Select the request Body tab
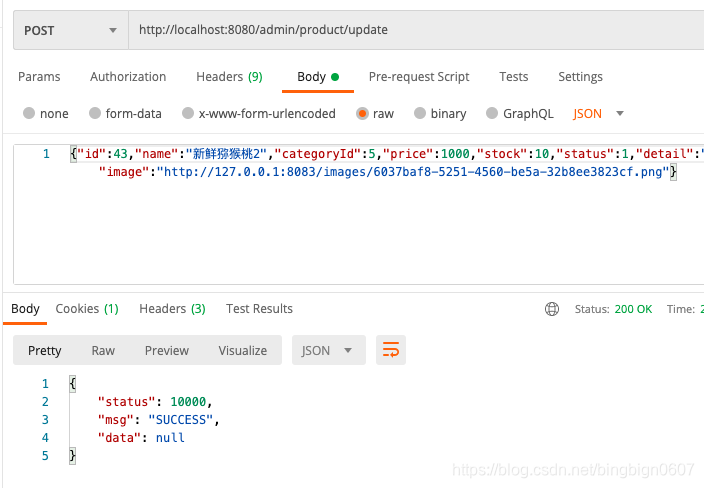 pos(318,77)
